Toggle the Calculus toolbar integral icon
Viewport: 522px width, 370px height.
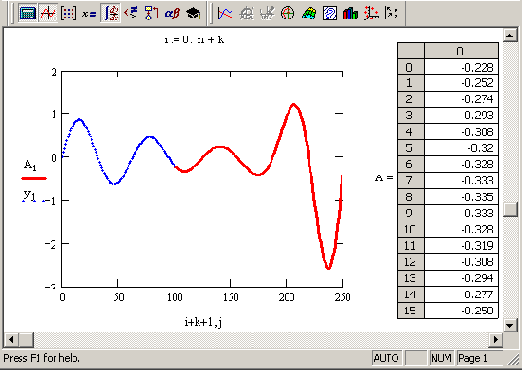click(x=110, y=13)
